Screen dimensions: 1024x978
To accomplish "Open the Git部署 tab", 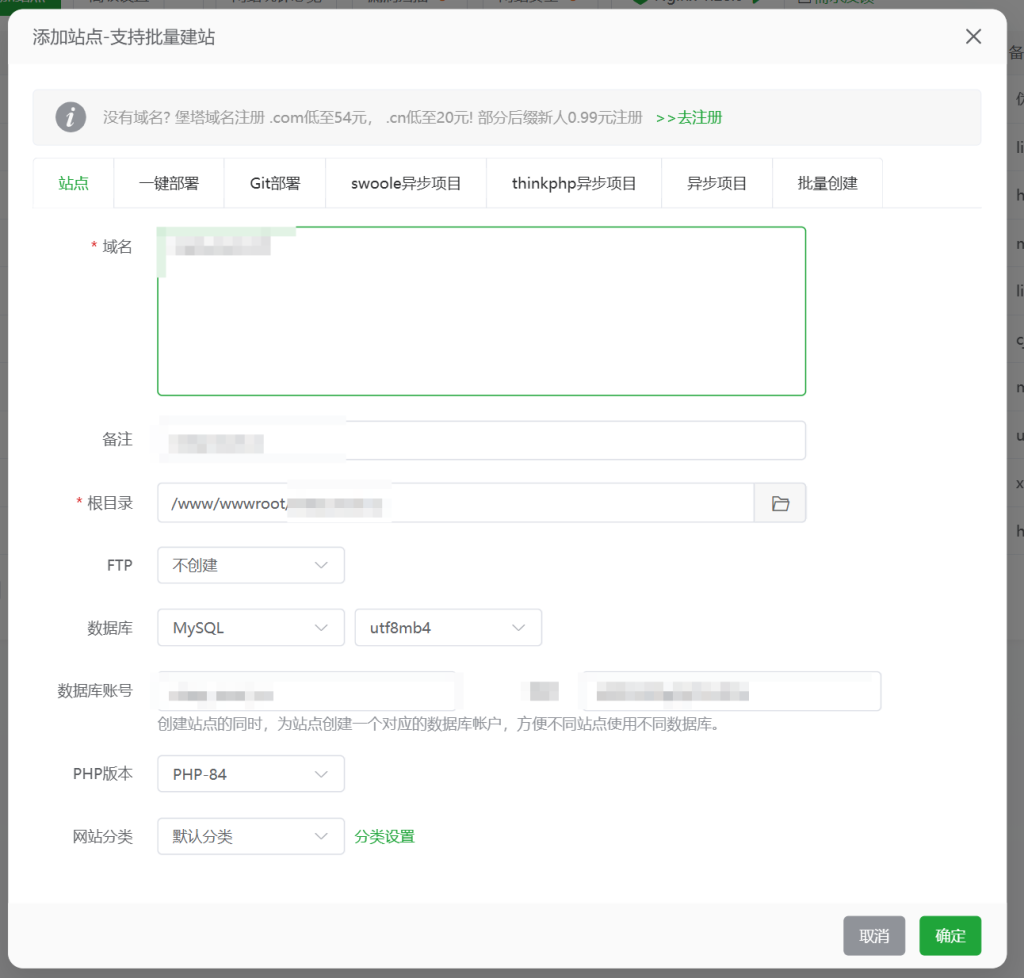I will tap(275, 183).
